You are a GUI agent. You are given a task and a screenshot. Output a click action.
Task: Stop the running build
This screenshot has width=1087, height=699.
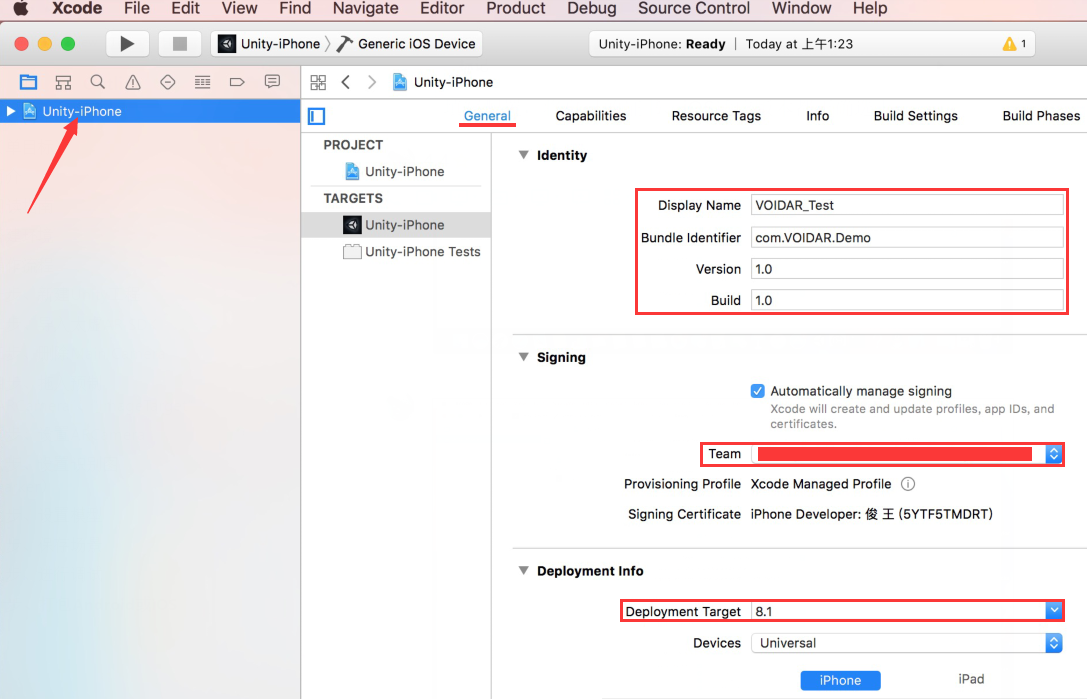coord(180,44)
